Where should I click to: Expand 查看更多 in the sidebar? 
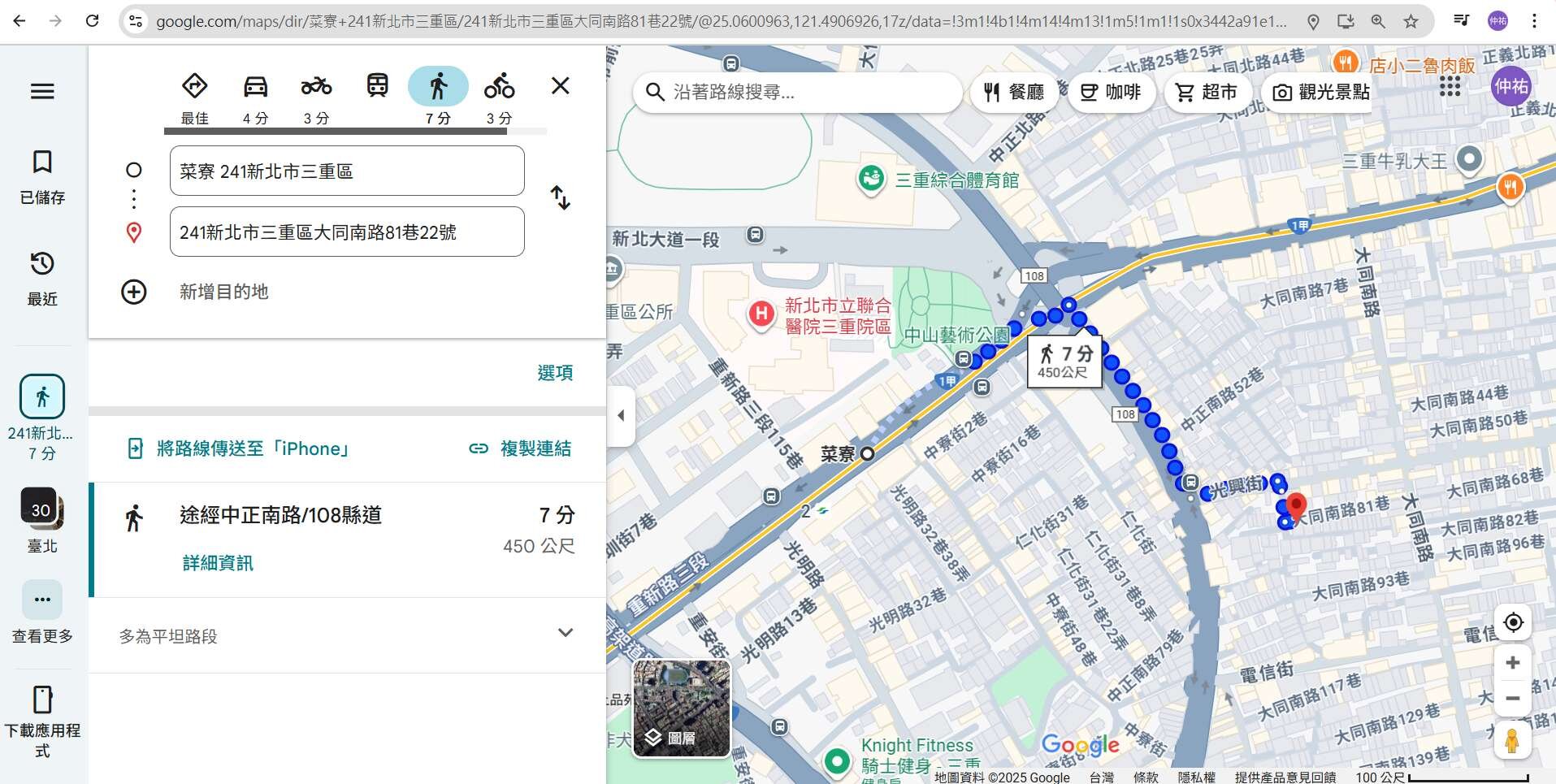click(42, 600)
